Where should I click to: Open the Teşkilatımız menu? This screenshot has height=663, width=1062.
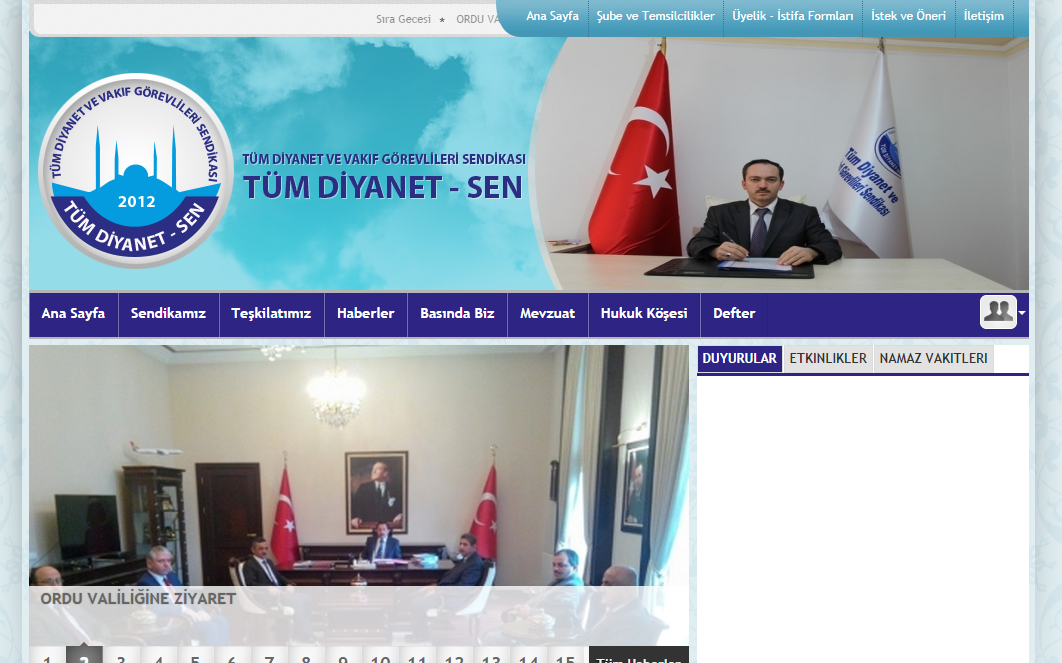pyautogui.click(x=271, y=313)
